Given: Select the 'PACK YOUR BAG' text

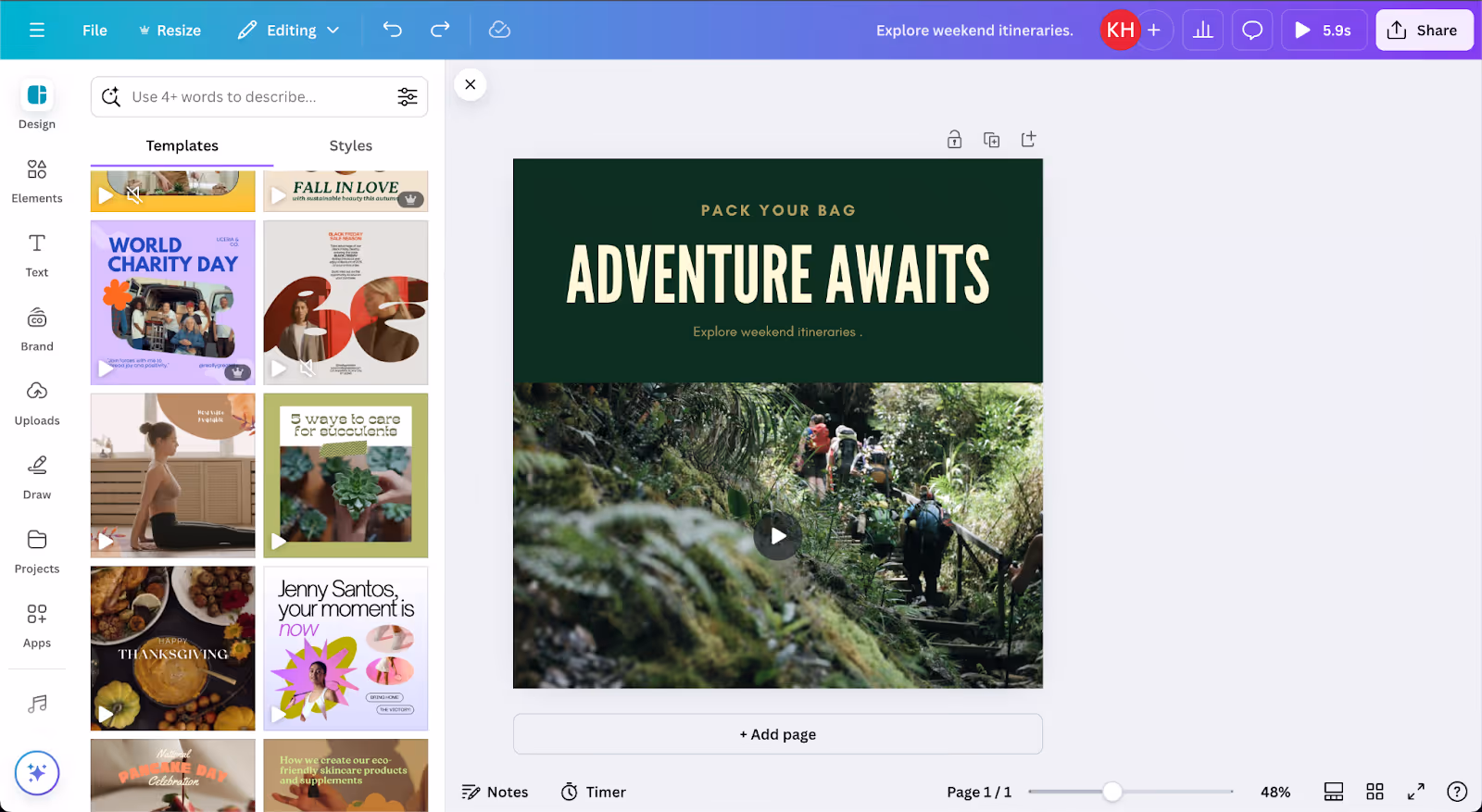Looking at the screenshot, I should coord(778,210).
